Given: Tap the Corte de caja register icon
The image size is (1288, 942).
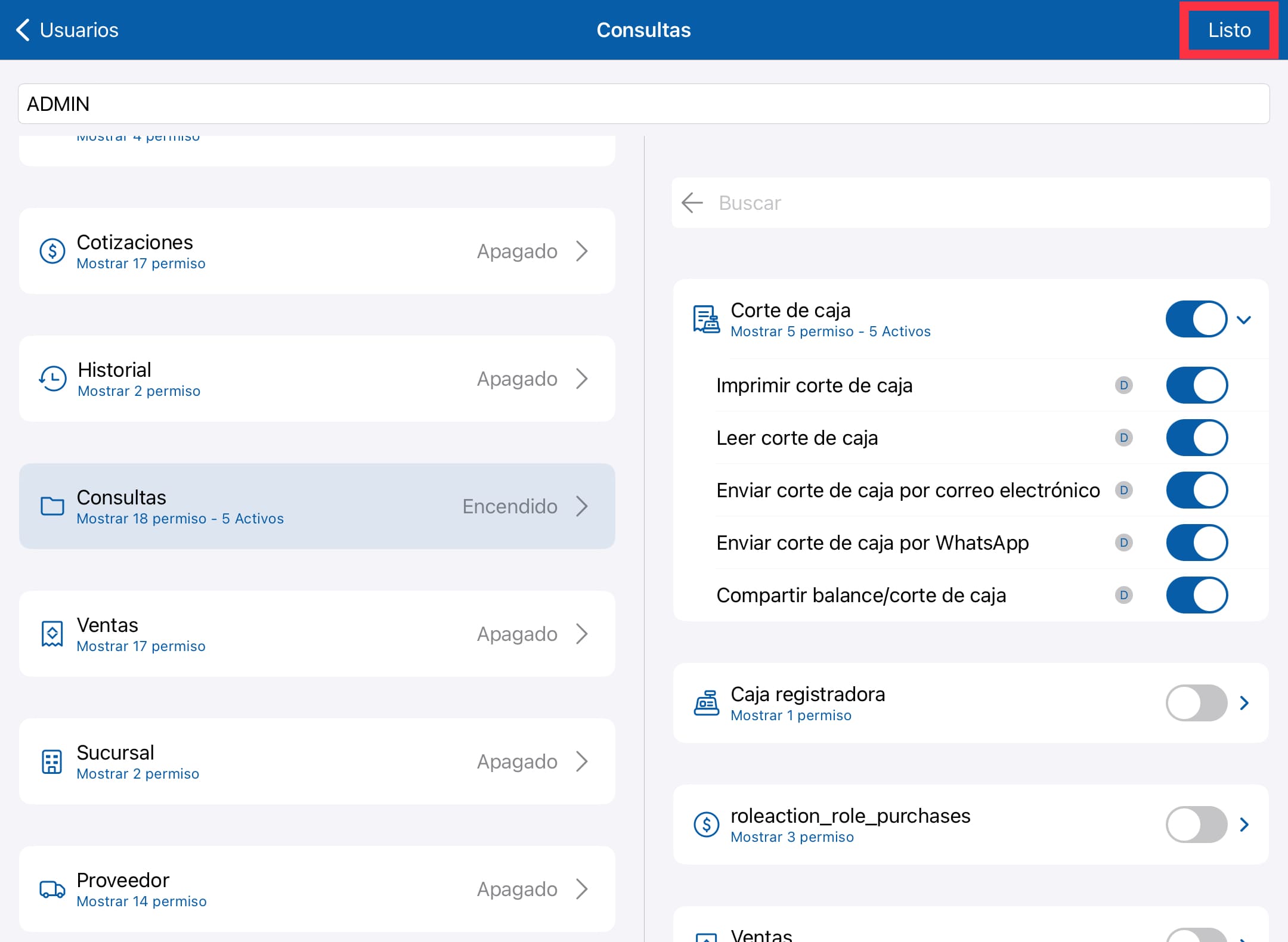Looking at the screenshot, I should 706,319.
